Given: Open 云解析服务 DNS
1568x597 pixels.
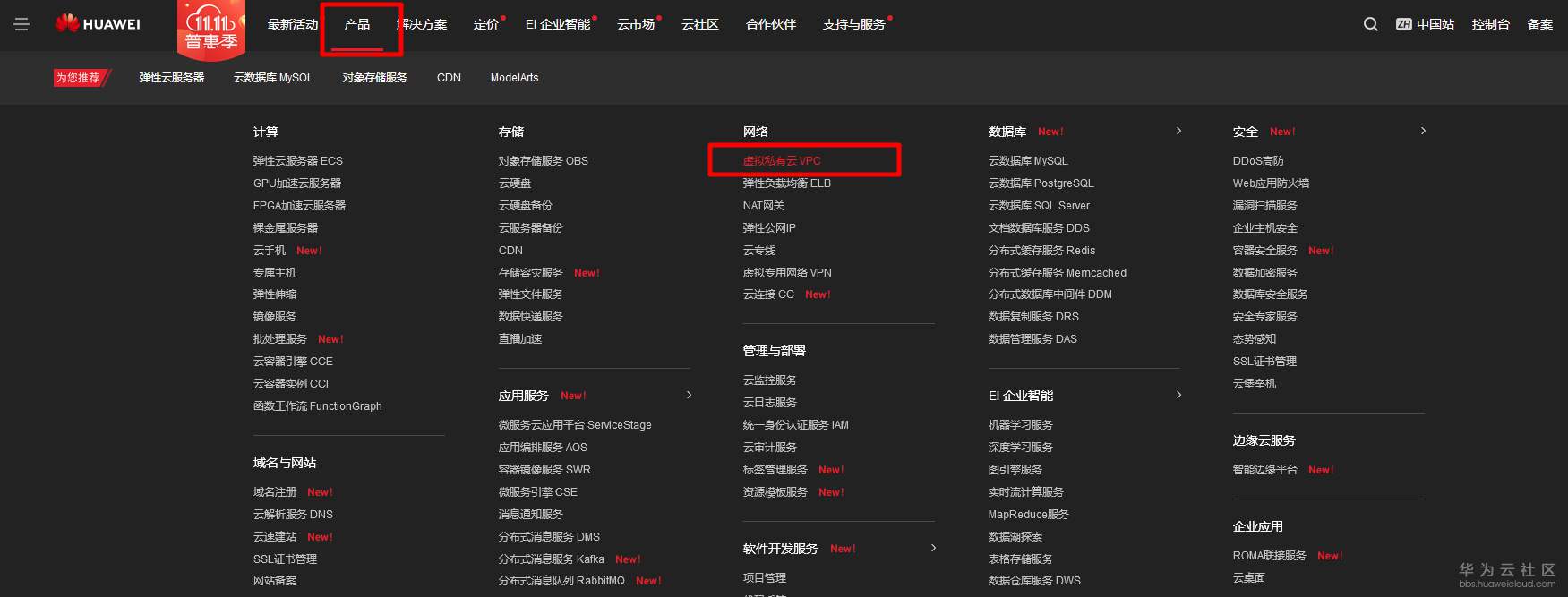Looking at the screenshot, I should pyautogui.click(x=293, y=515).
